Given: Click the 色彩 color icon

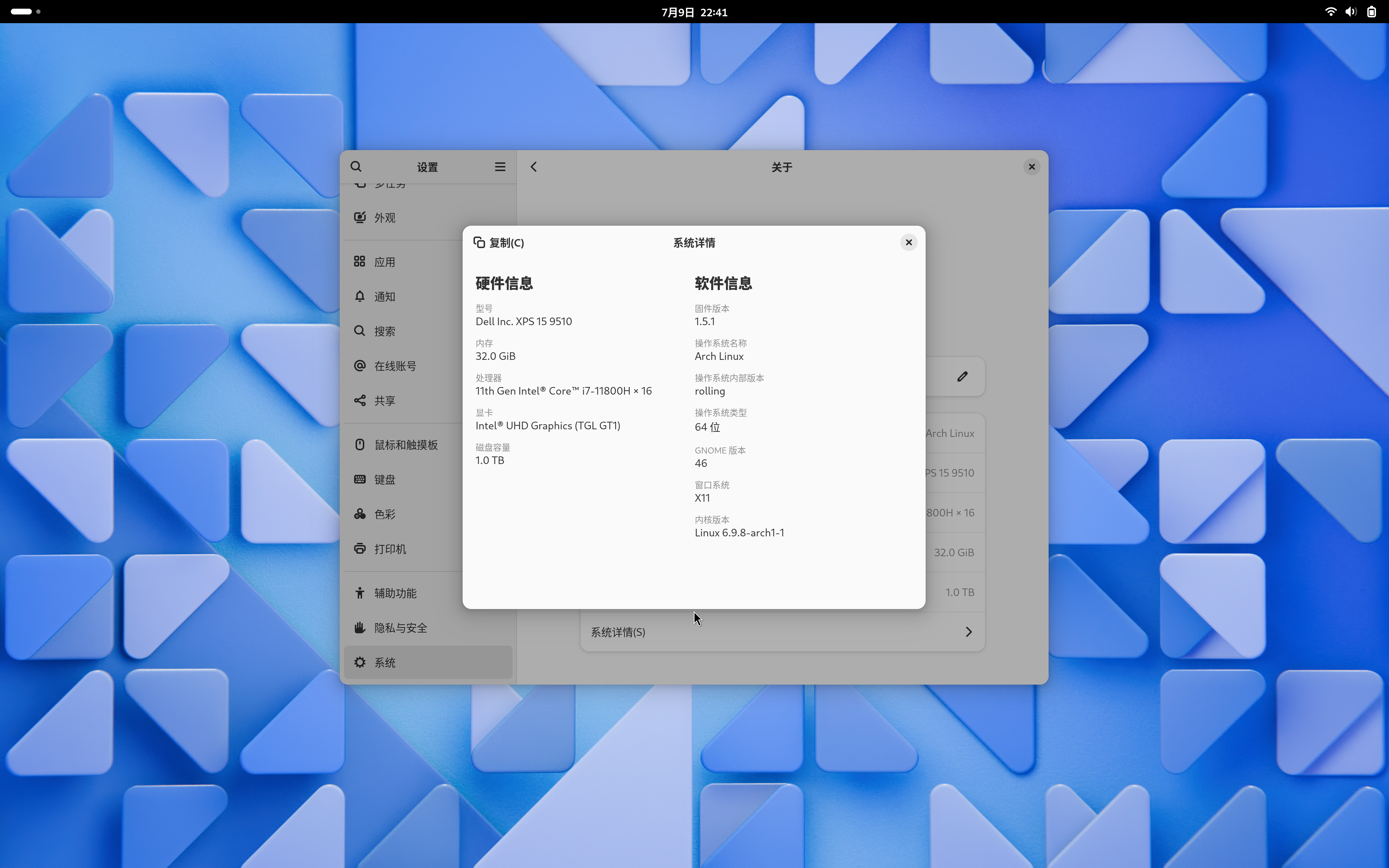Looking at the screenshot, I should click(x=360, y=514).
